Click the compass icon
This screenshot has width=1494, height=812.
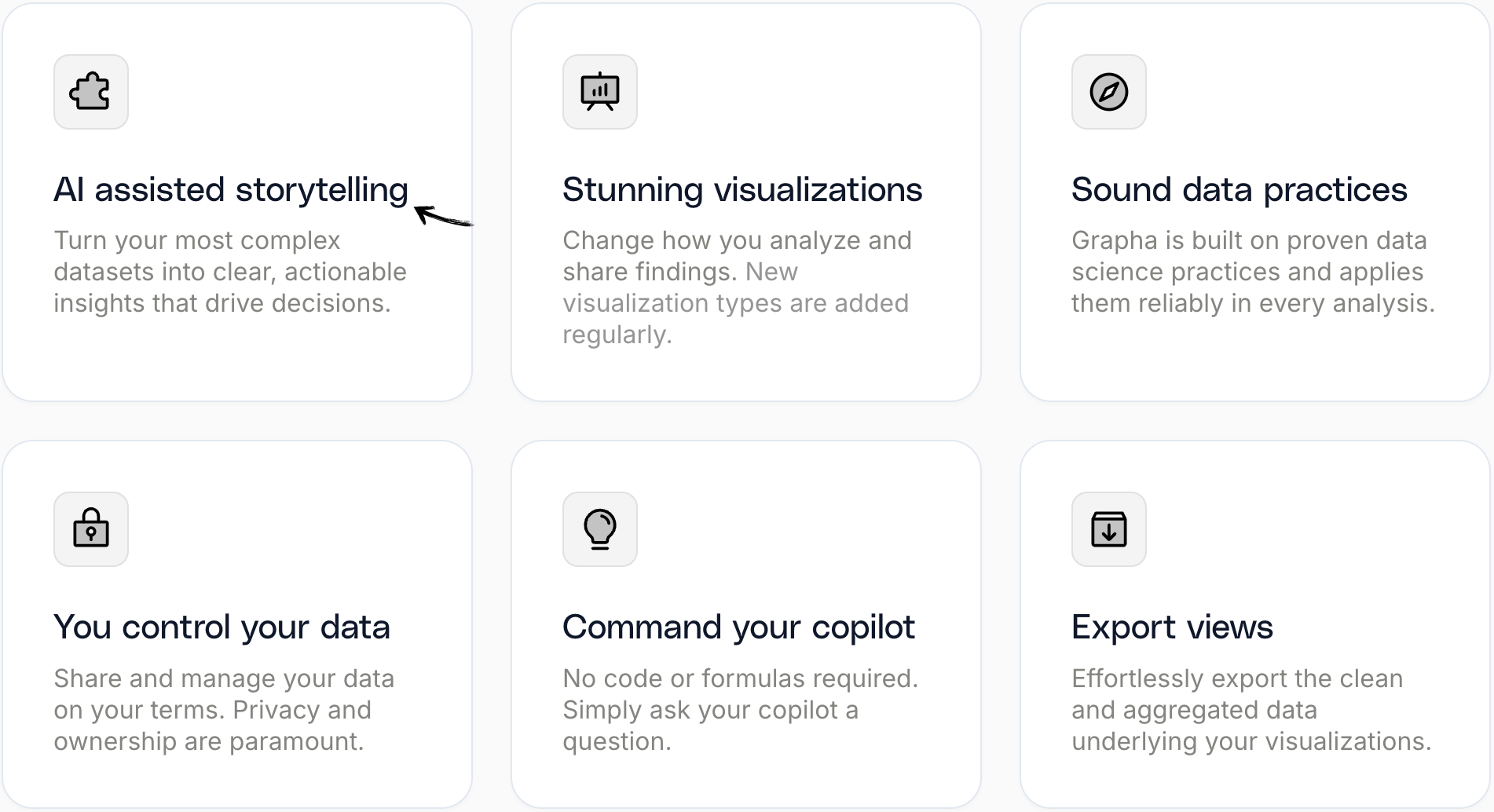coord(1108,92)
